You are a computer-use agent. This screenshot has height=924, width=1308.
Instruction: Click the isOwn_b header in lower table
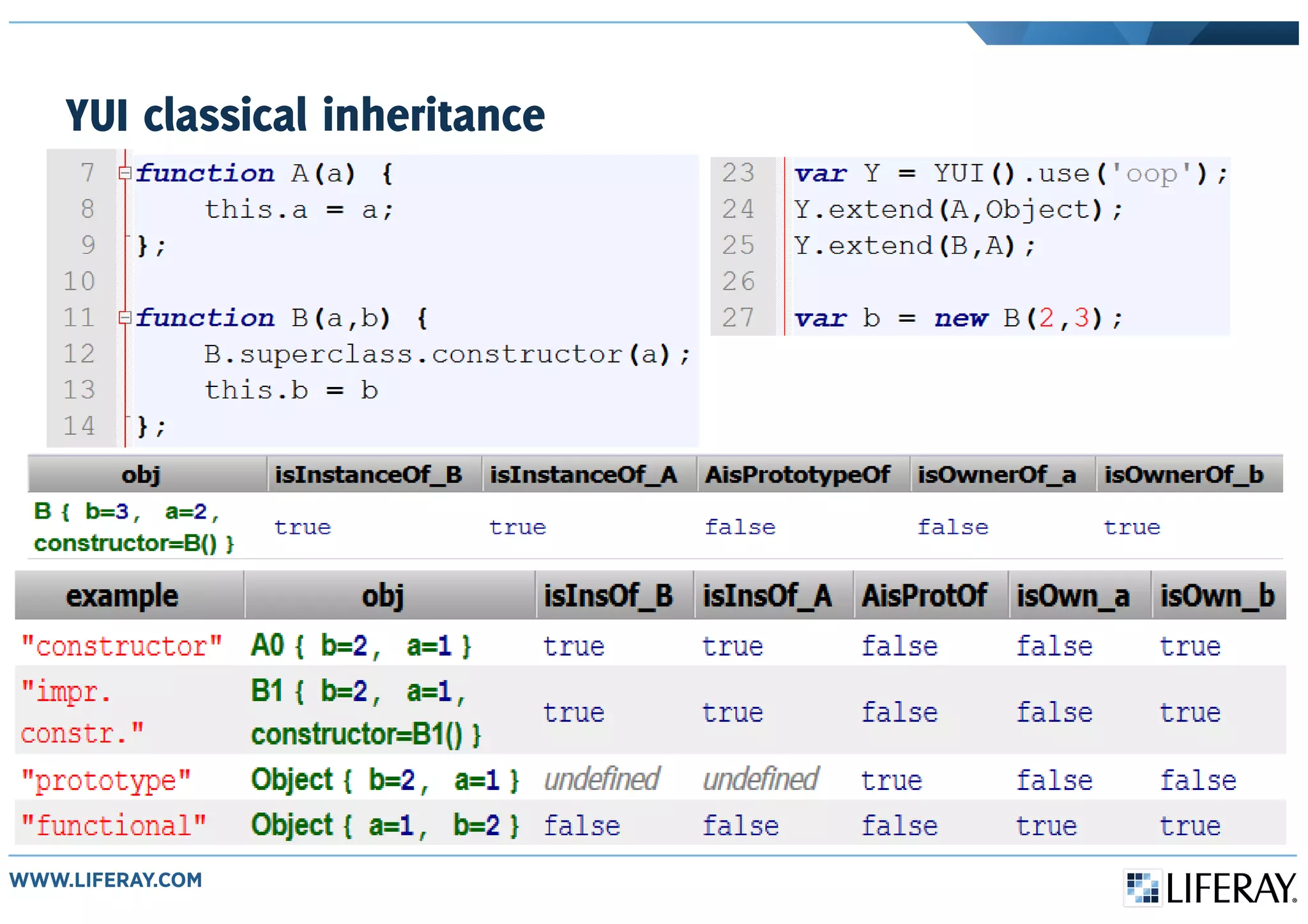[x=1217, y=596]
